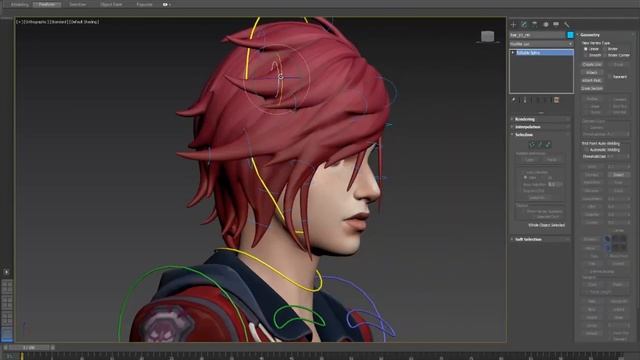Image resolution: width=640 pixels, height=360 pixels.
Task: Click Configure Modifier Sets icon
Action: (556, 100)
